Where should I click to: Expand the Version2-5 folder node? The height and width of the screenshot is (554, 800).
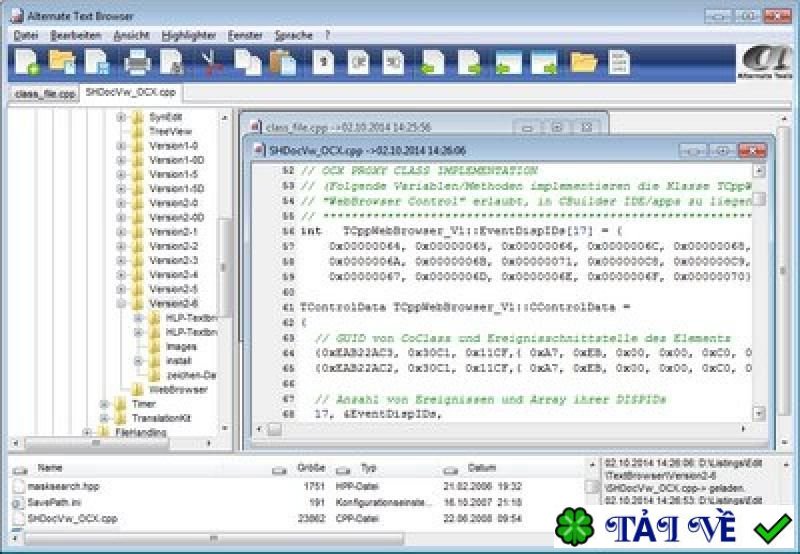tap(121, 289)
